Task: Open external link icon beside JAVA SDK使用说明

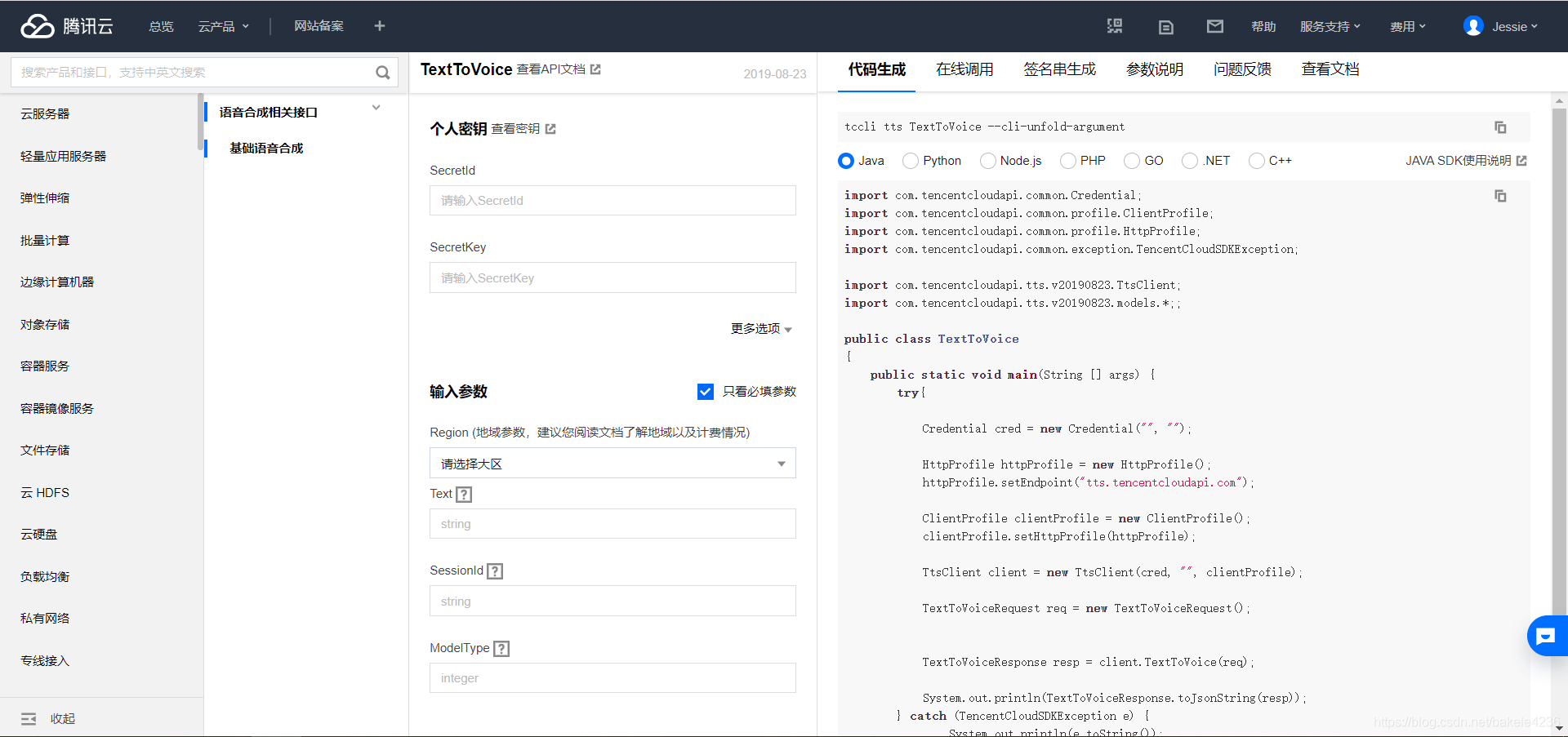Action: click(1521, 161)
